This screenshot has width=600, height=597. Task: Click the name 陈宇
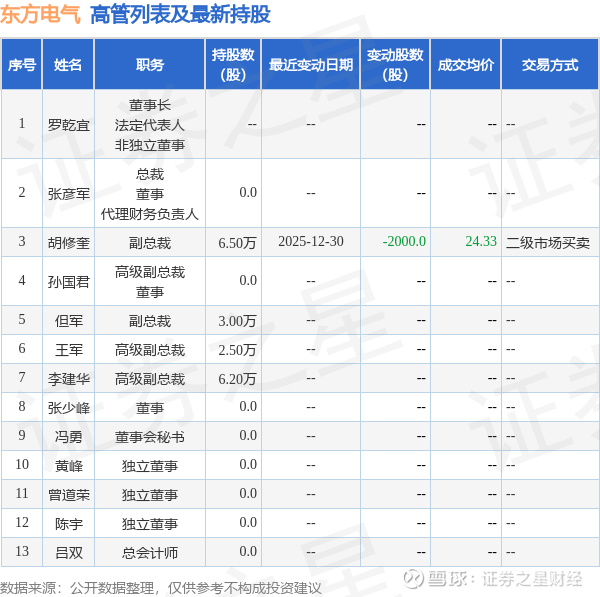click(68, 524)
